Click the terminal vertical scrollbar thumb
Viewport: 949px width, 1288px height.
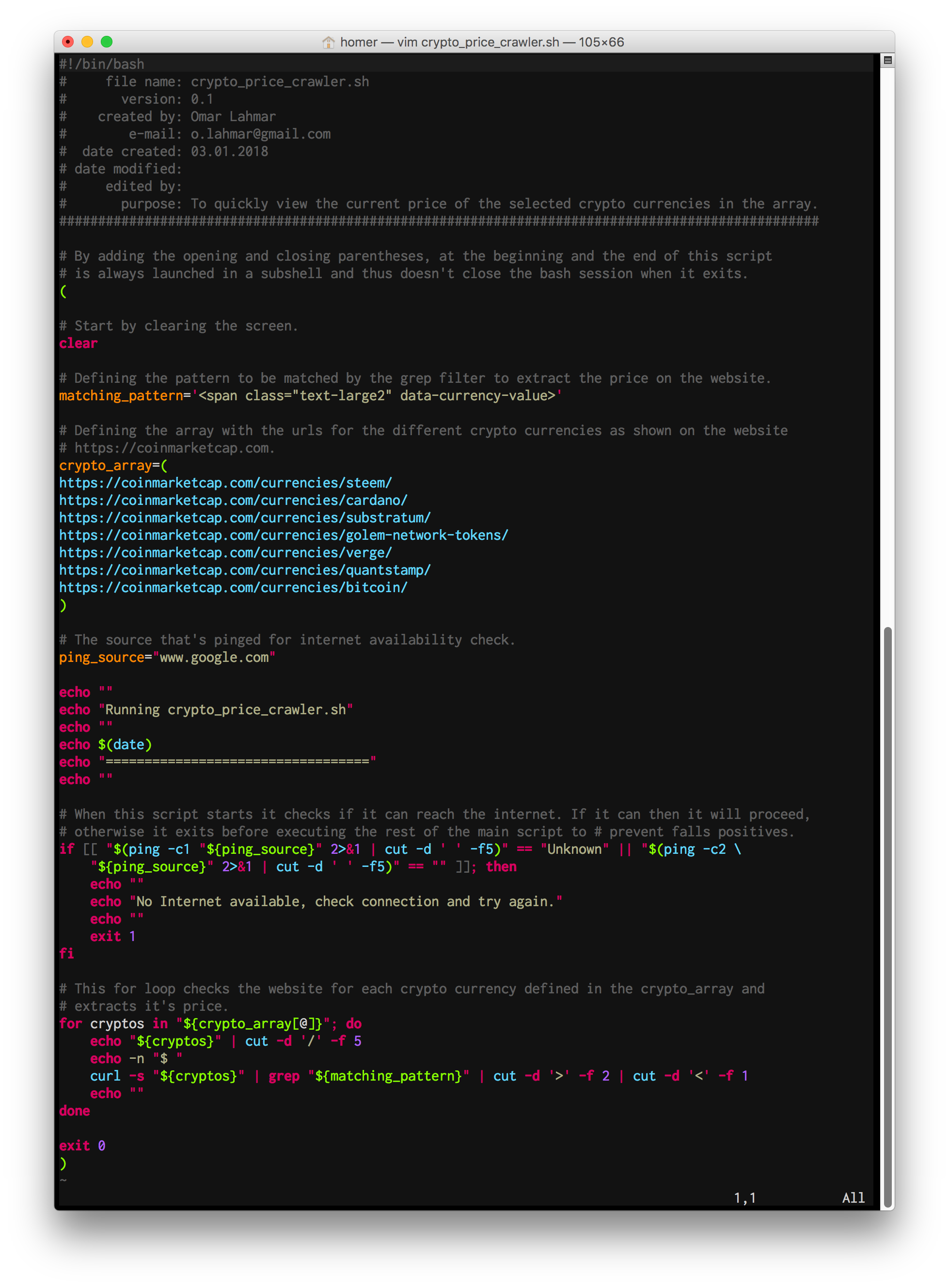point(887,918)
